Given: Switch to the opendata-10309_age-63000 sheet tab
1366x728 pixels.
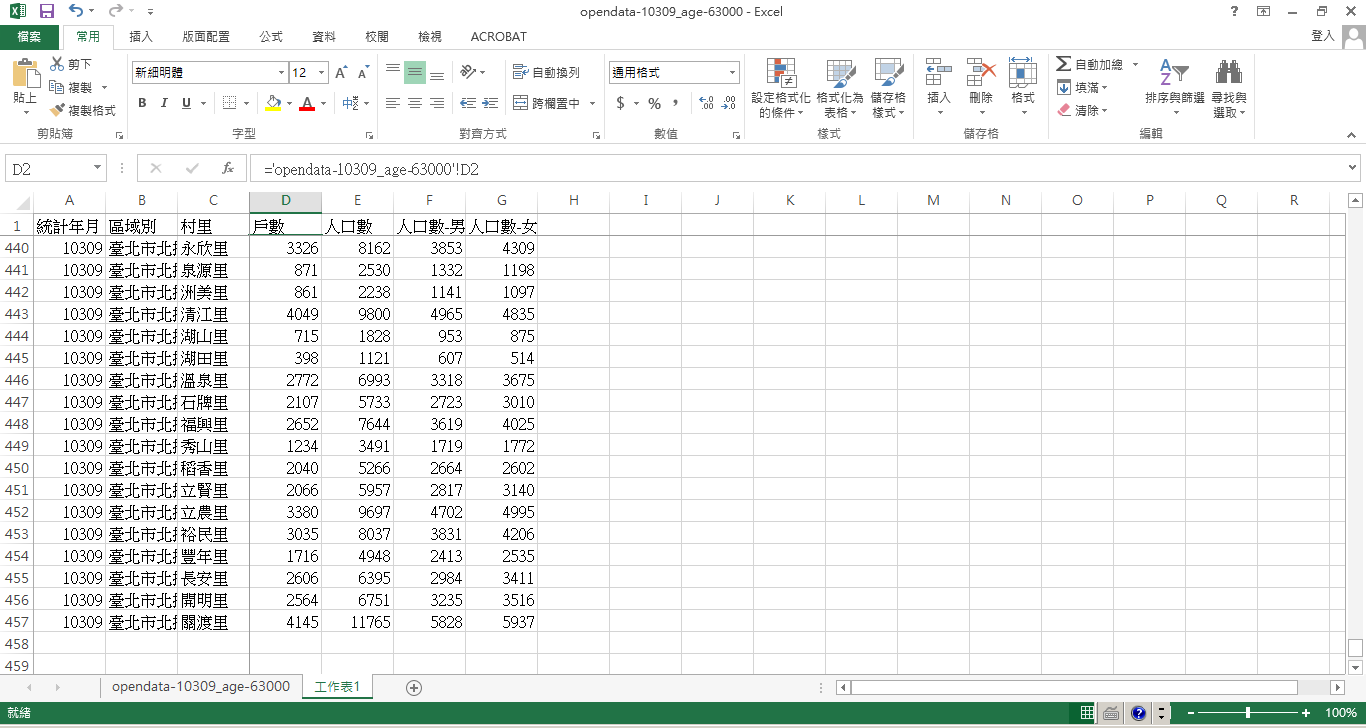Looking at the screenshot, I should 200,687.
